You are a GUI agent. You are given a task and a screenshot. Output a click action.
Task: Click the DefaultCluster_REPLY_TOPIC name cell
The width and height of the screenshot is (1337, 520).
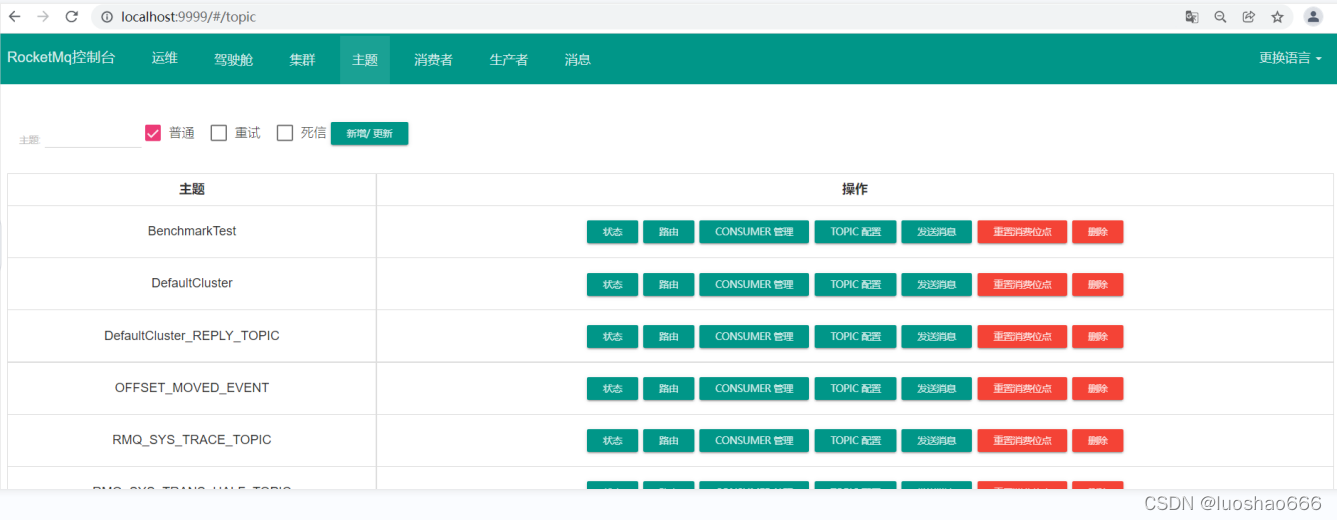coord(192,336)
